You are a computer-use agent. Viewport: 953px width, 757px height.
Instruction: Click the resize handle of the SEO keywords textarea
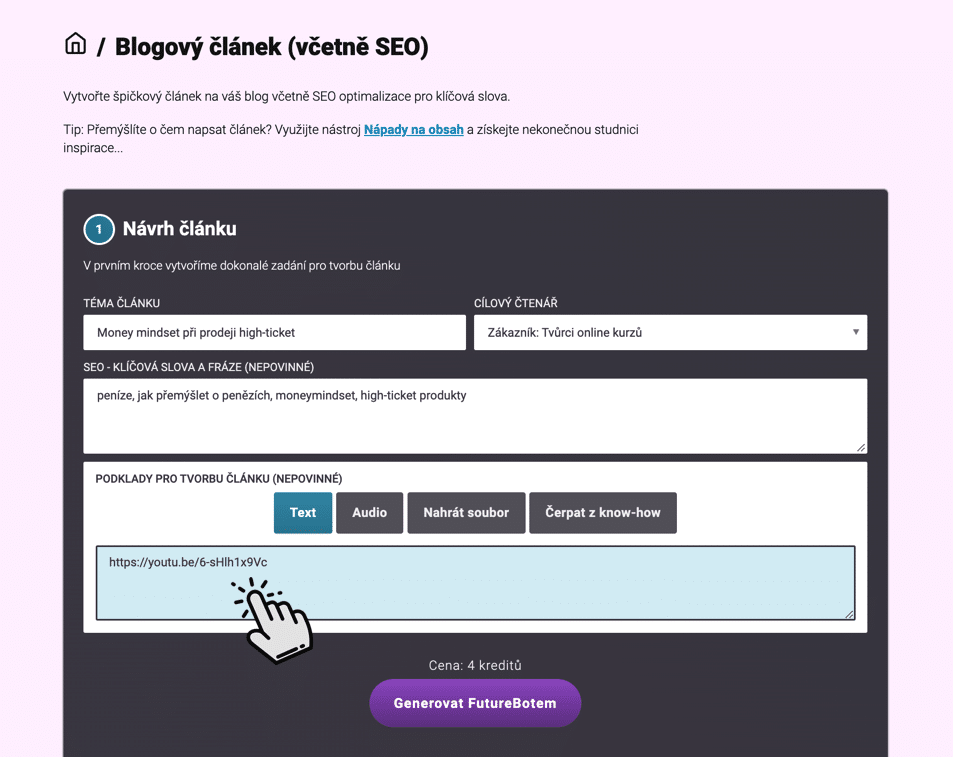point(860,447)
